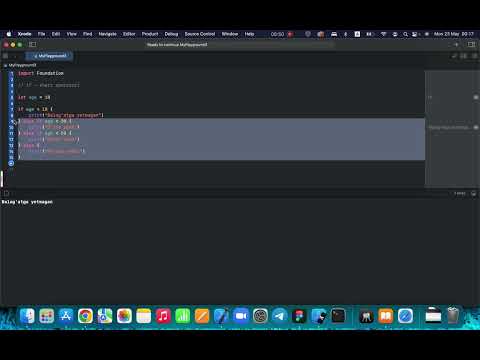Open the Product menu

tap(150, 34)
